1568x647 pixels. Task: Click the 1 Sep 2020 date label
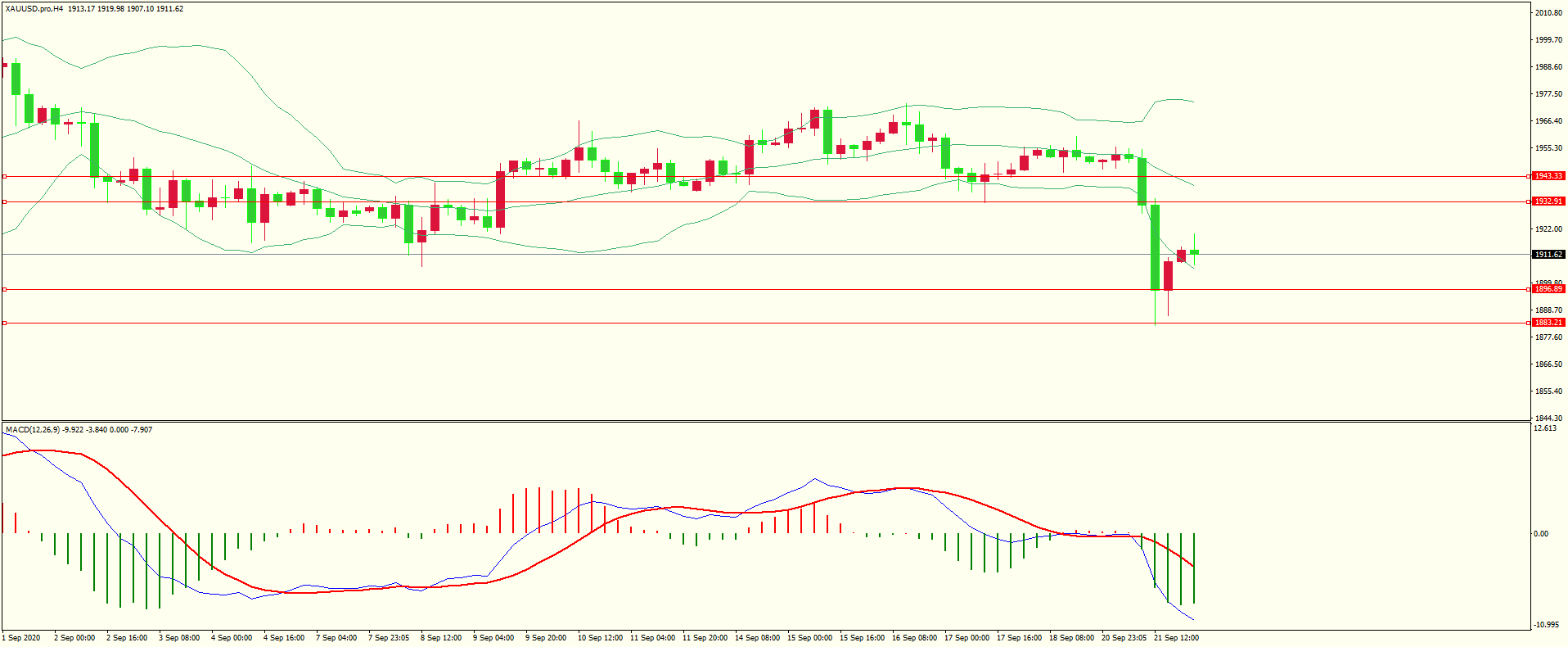[x=22, y=638]
